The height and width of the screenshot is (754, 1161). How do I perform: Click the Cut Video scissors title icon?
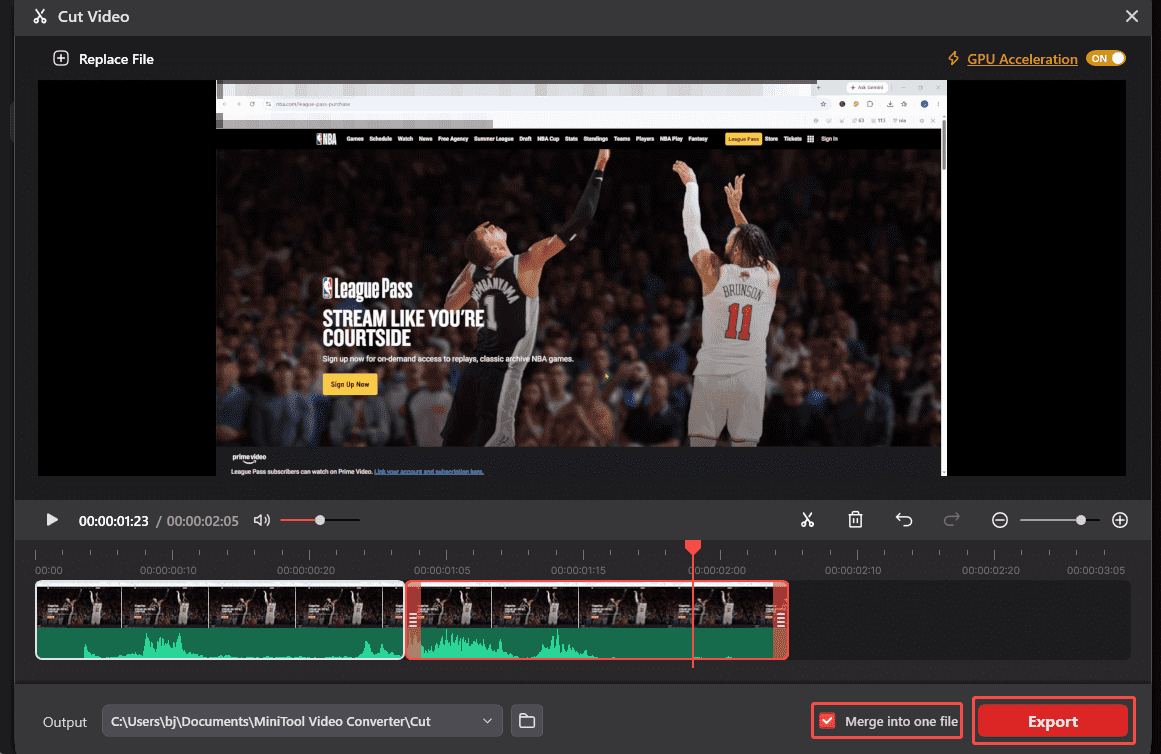click(x=40, y=16)
